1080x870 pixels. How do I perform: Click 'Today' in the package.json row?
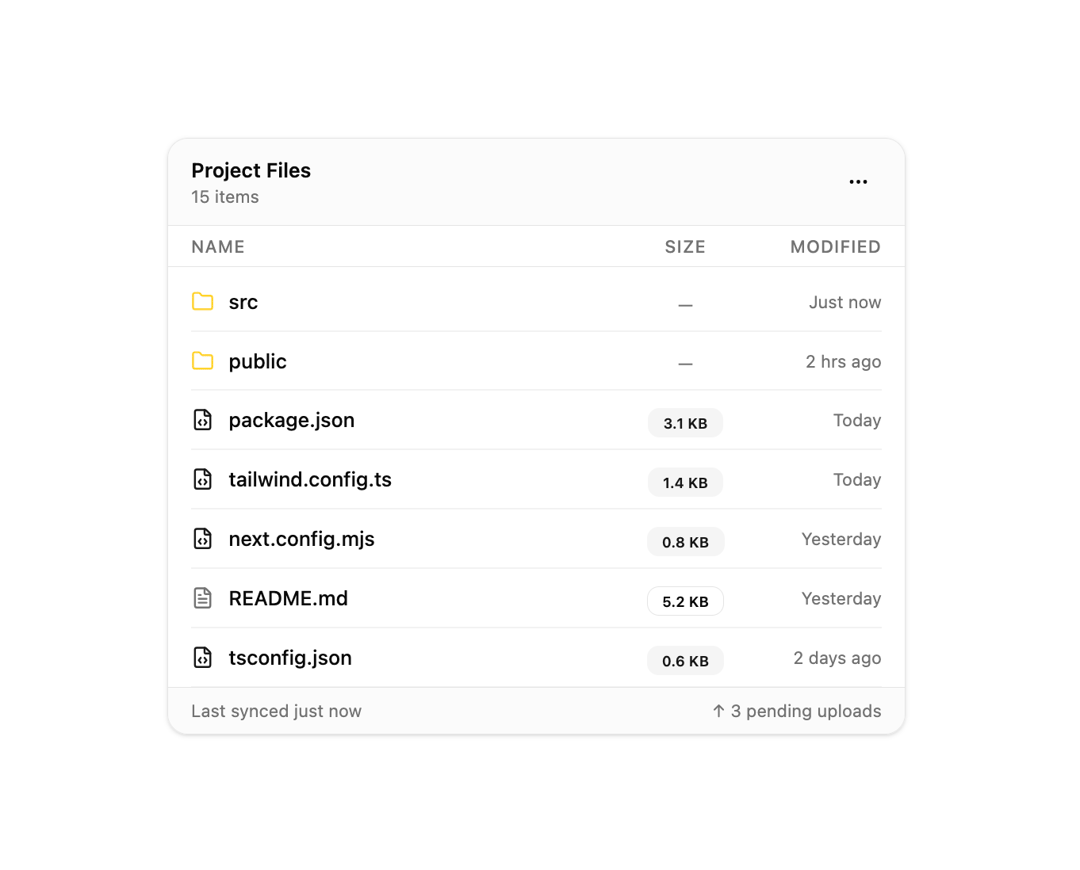tap(857, 420)
